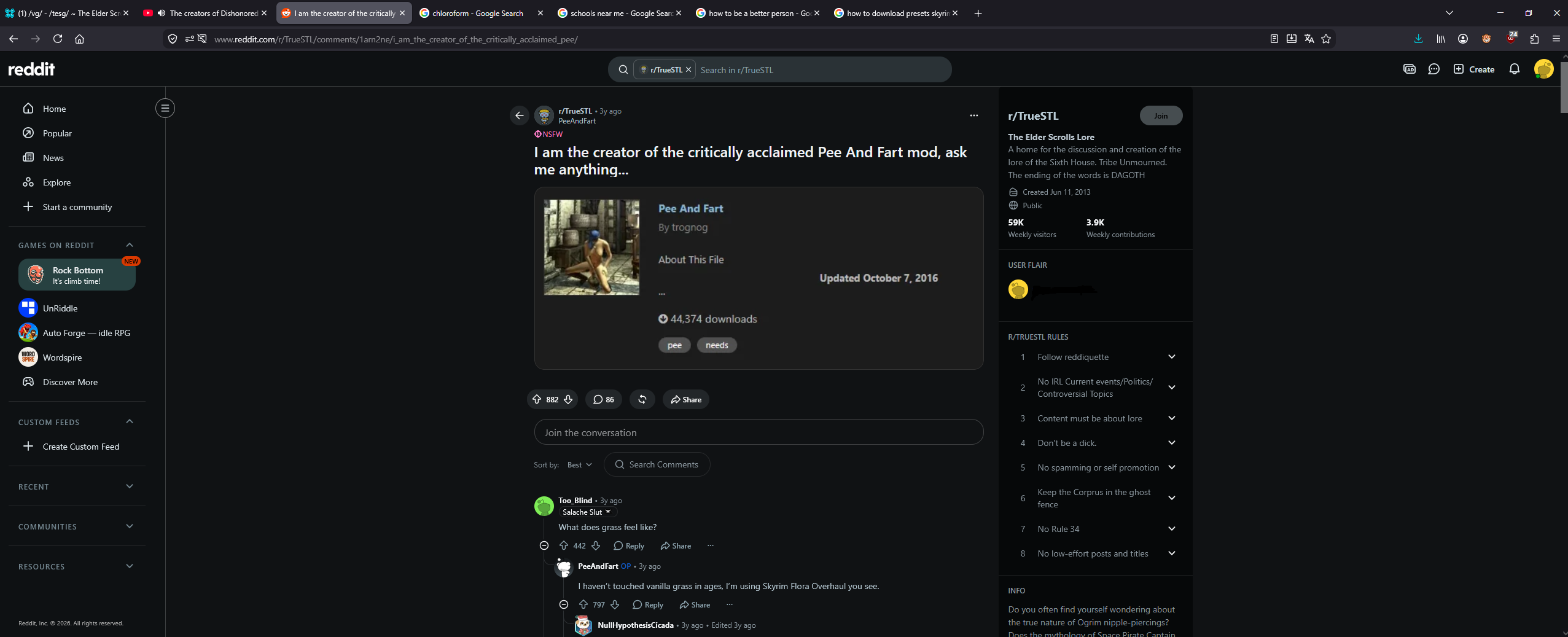Screen dimensions: 1568x637
Task: Switch to the chloroform Google Search tab
Action: point(481,13)
